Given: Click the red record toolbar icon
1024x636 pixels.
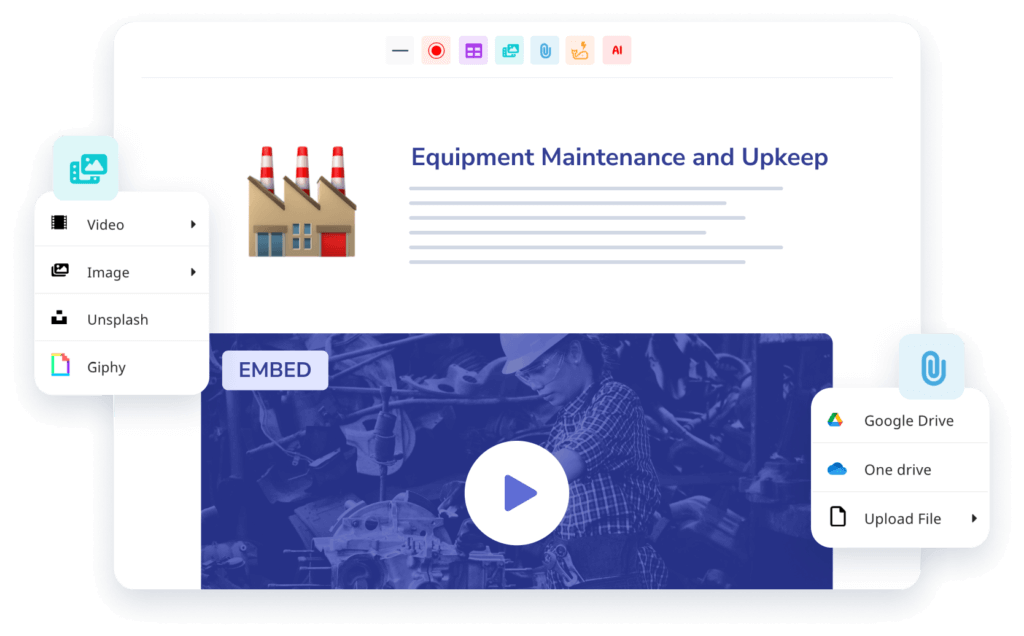Looking at the screenshot, I should (436, 50).
